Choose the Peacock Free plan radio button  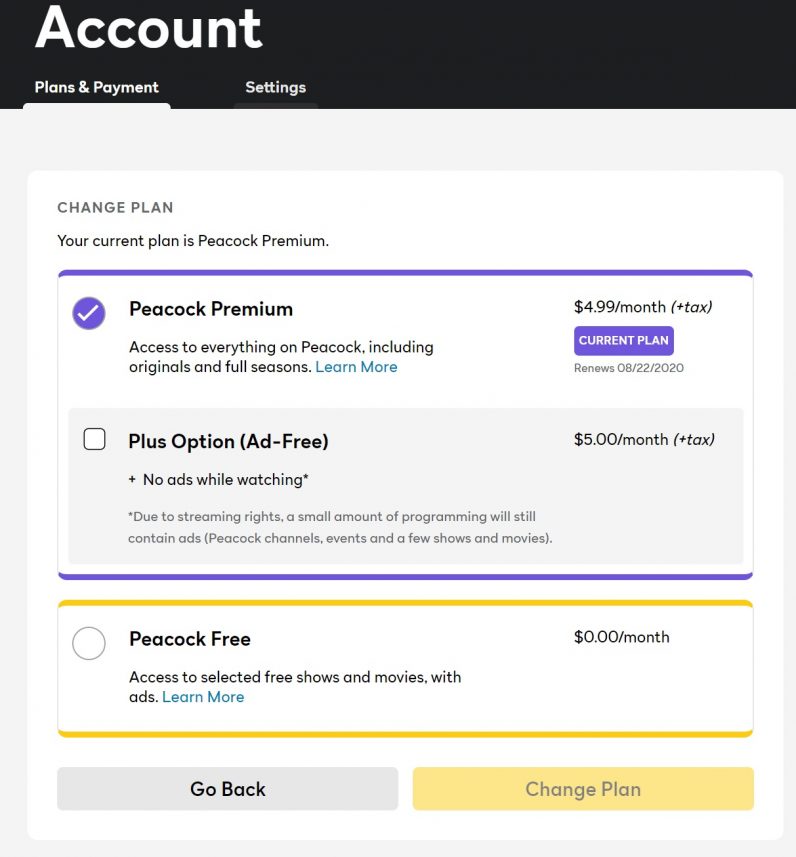[x=89, y=643]
